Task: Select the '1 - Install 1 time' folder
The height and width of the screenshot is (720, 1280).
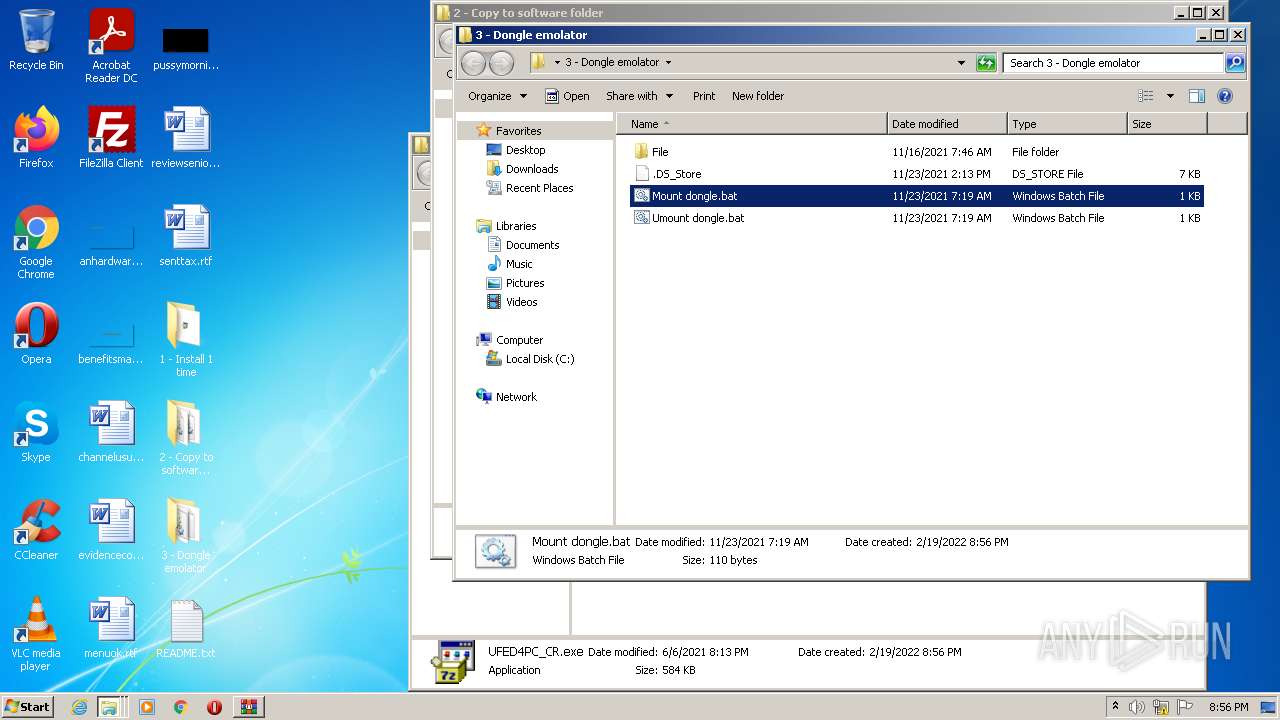Action: (x=186, y=340)
